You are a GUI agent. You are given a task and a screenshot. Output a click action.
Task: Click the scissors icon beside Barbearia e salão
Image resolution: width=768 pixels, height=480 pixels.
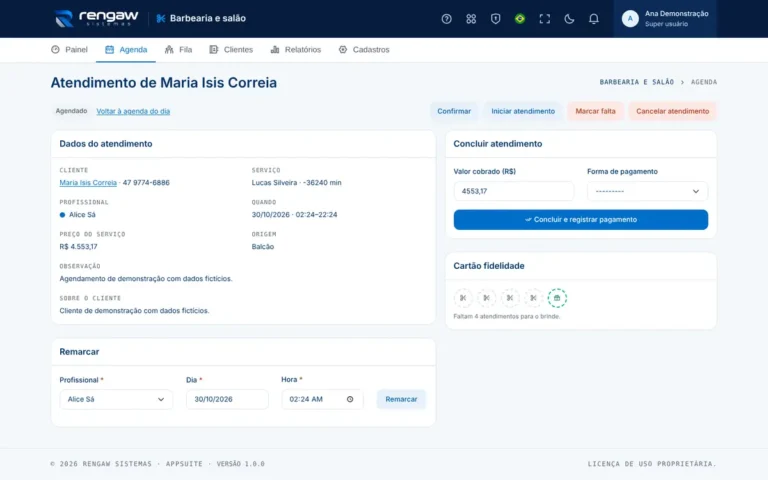pos(161,19)
